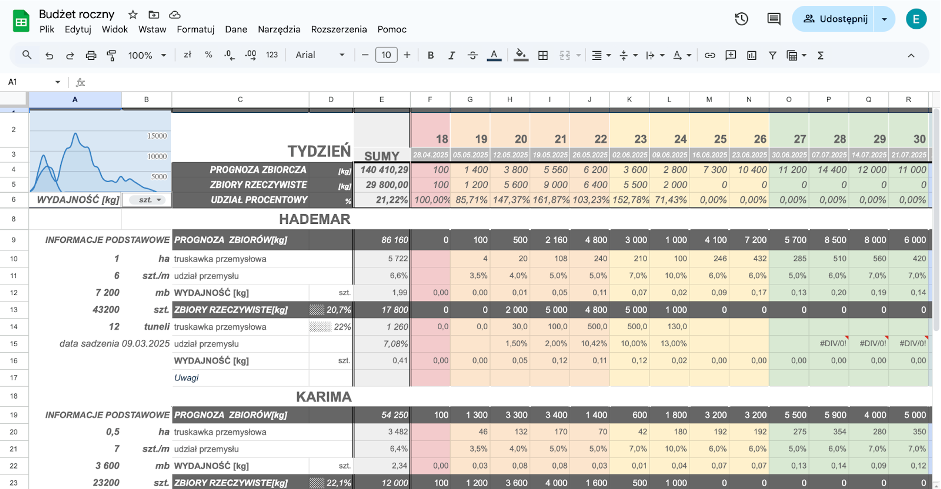This screenshot has width=941, height=489.
Task: Click the functions sigma icon
Action: click(820, 55)
